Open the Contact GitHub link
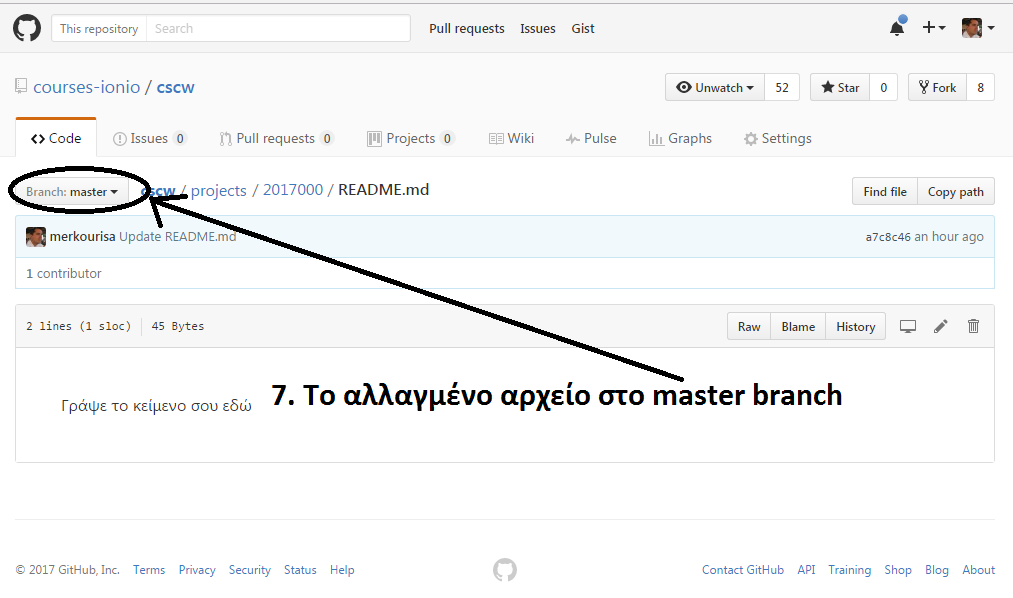The width and height of the screenshot is (1013, 598). (x=743, y=570)
